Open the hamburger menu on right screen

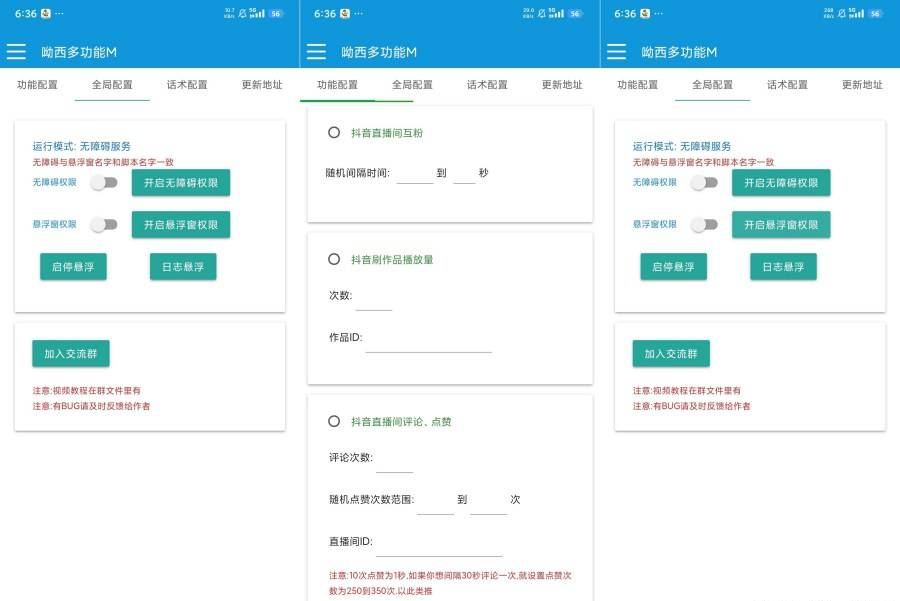point(616,52)
